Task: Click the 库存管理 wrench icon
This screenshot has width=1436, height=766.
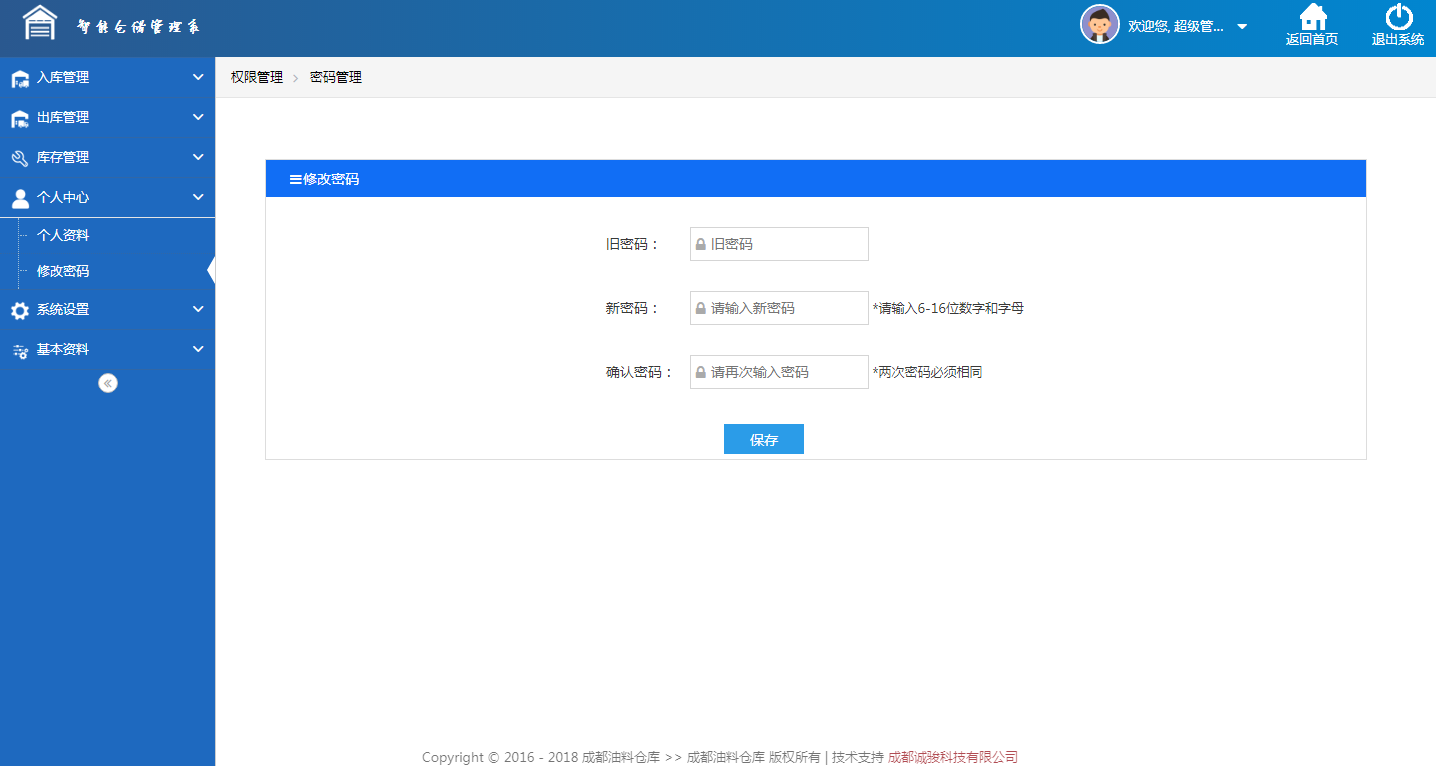Action: coord(20,158)
